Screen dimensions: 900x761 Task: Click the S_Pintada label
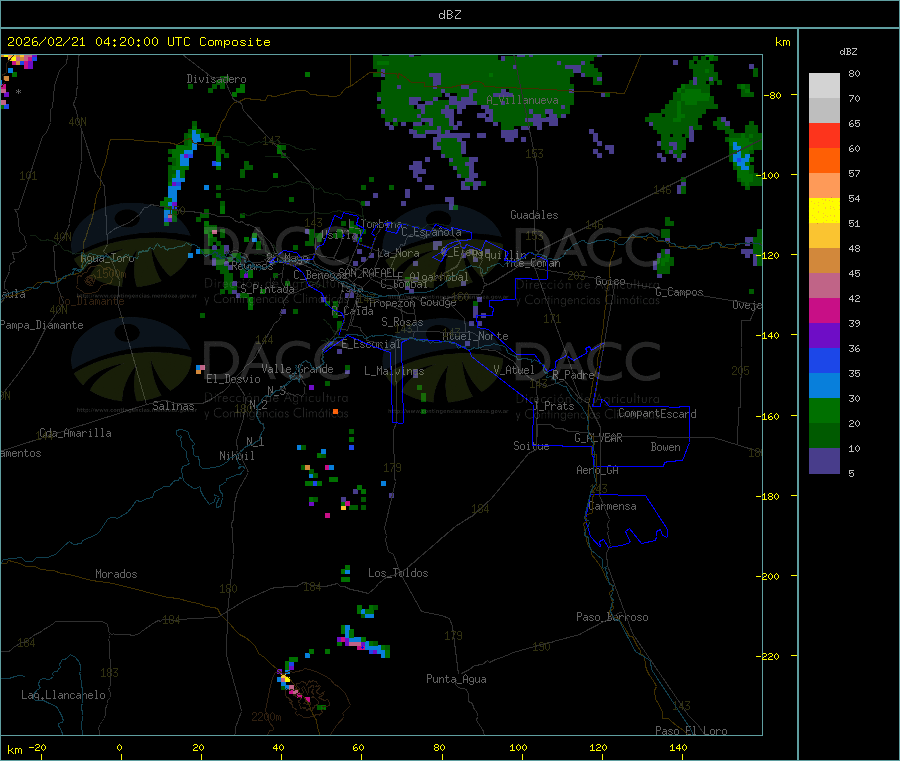(x=267, y=289)
